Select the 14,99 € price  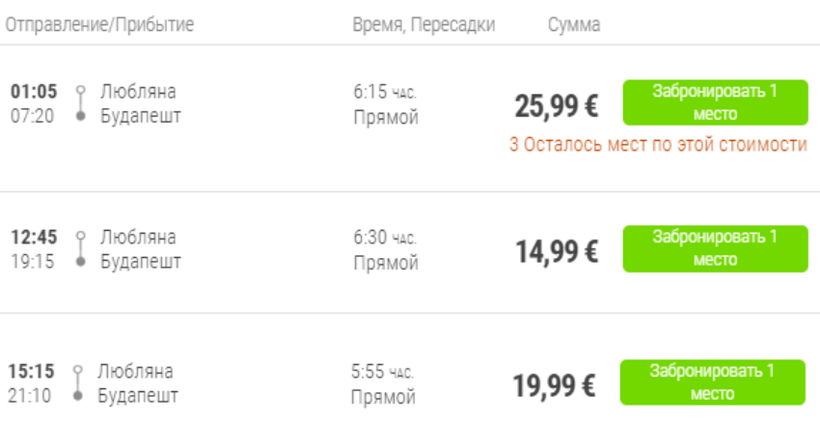click(x=556, y=251)
